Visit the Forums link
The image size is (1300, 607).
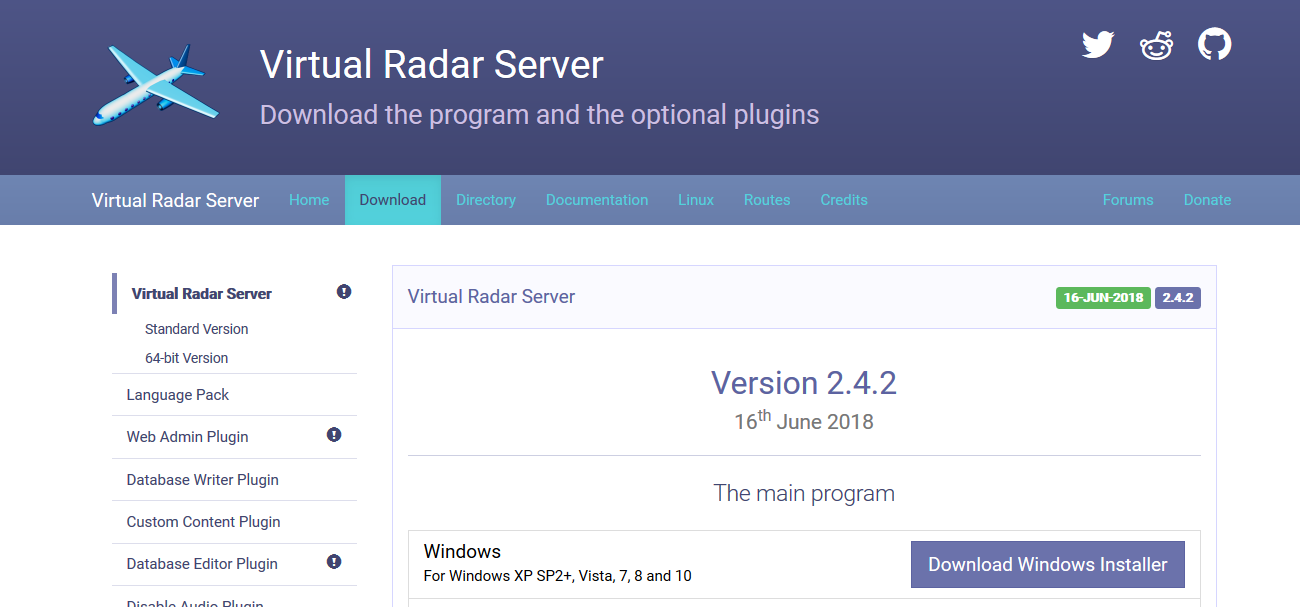click(x=1127, y=199)
